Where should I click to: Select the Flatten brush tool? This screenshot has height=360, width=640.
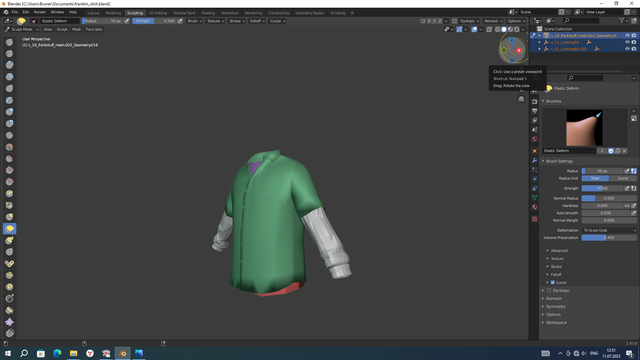pyautogui.click(x=9, y=158)
